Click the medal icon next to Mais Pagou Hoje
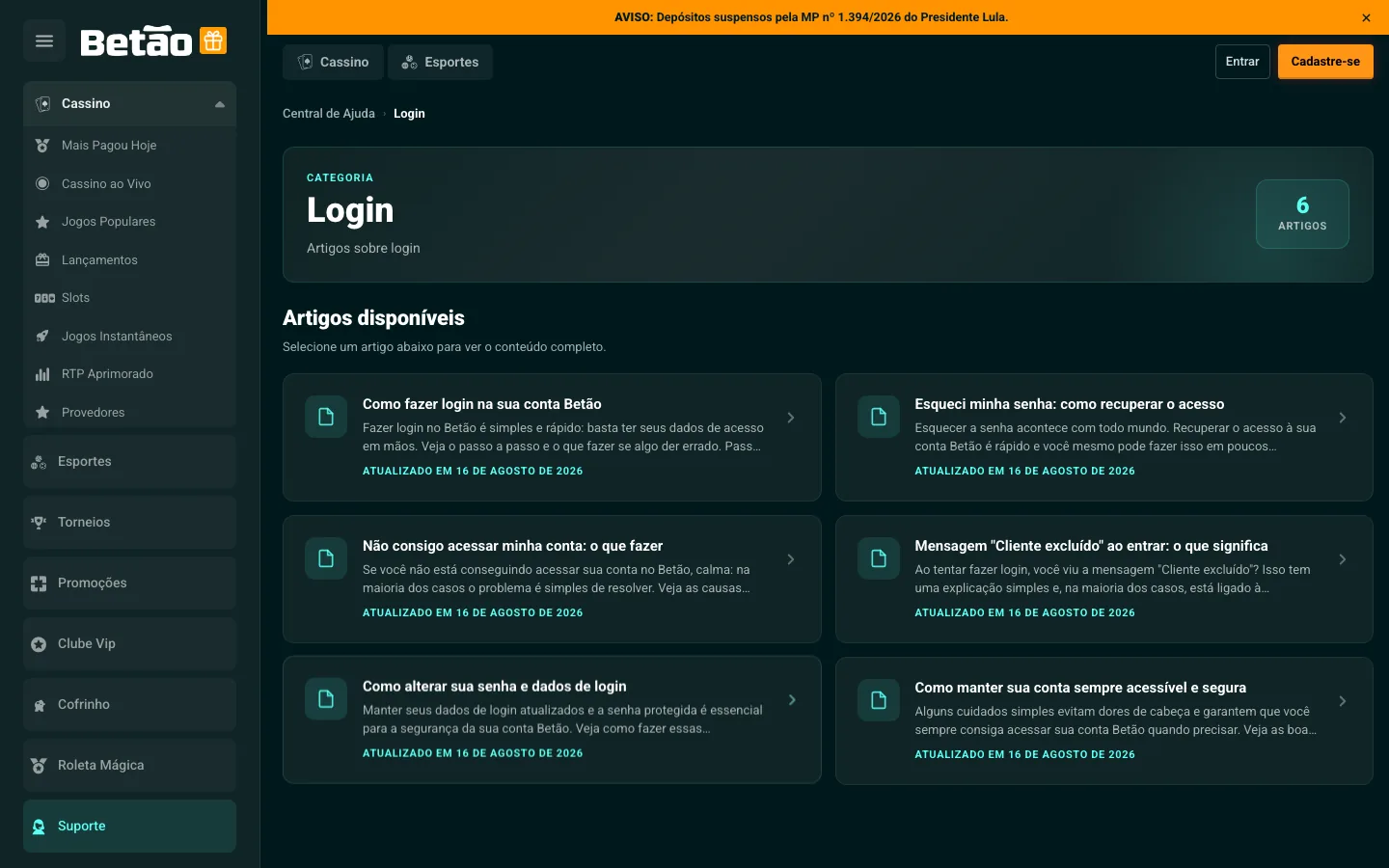1389x868 pixels. point(42,146)
